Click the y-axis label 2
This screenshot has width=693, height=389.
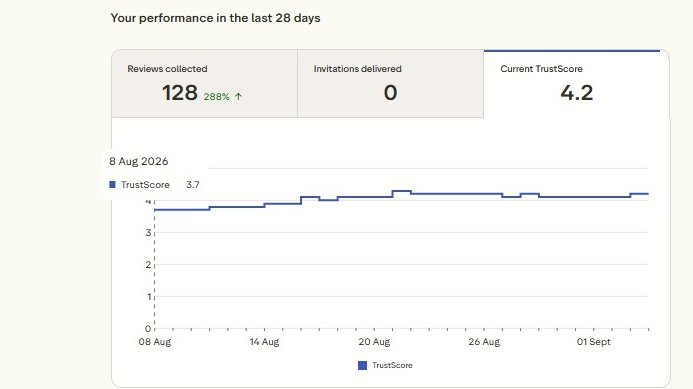click(148, 264)
